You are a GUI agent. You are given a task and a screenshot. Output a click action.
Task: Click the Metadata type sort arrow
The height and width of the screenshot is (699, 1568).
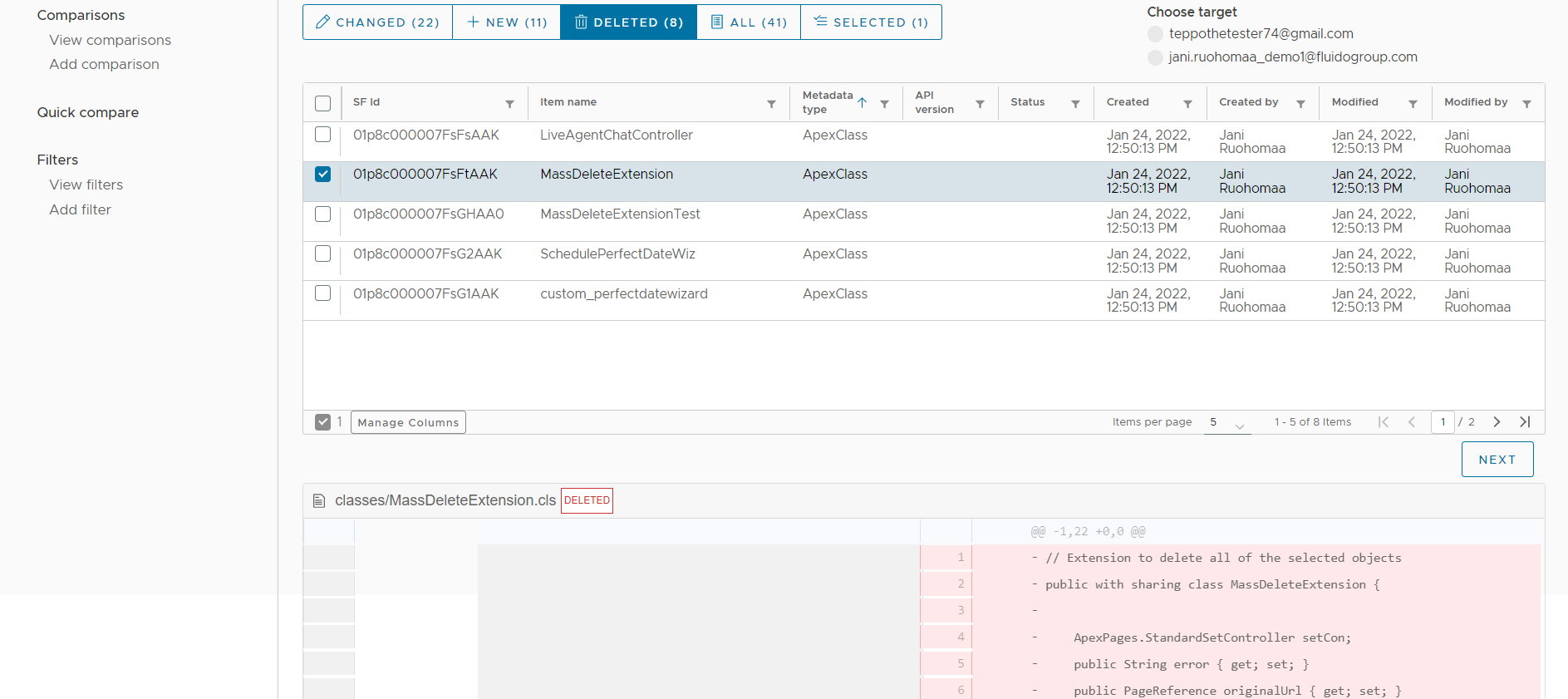tap(863, 102)
